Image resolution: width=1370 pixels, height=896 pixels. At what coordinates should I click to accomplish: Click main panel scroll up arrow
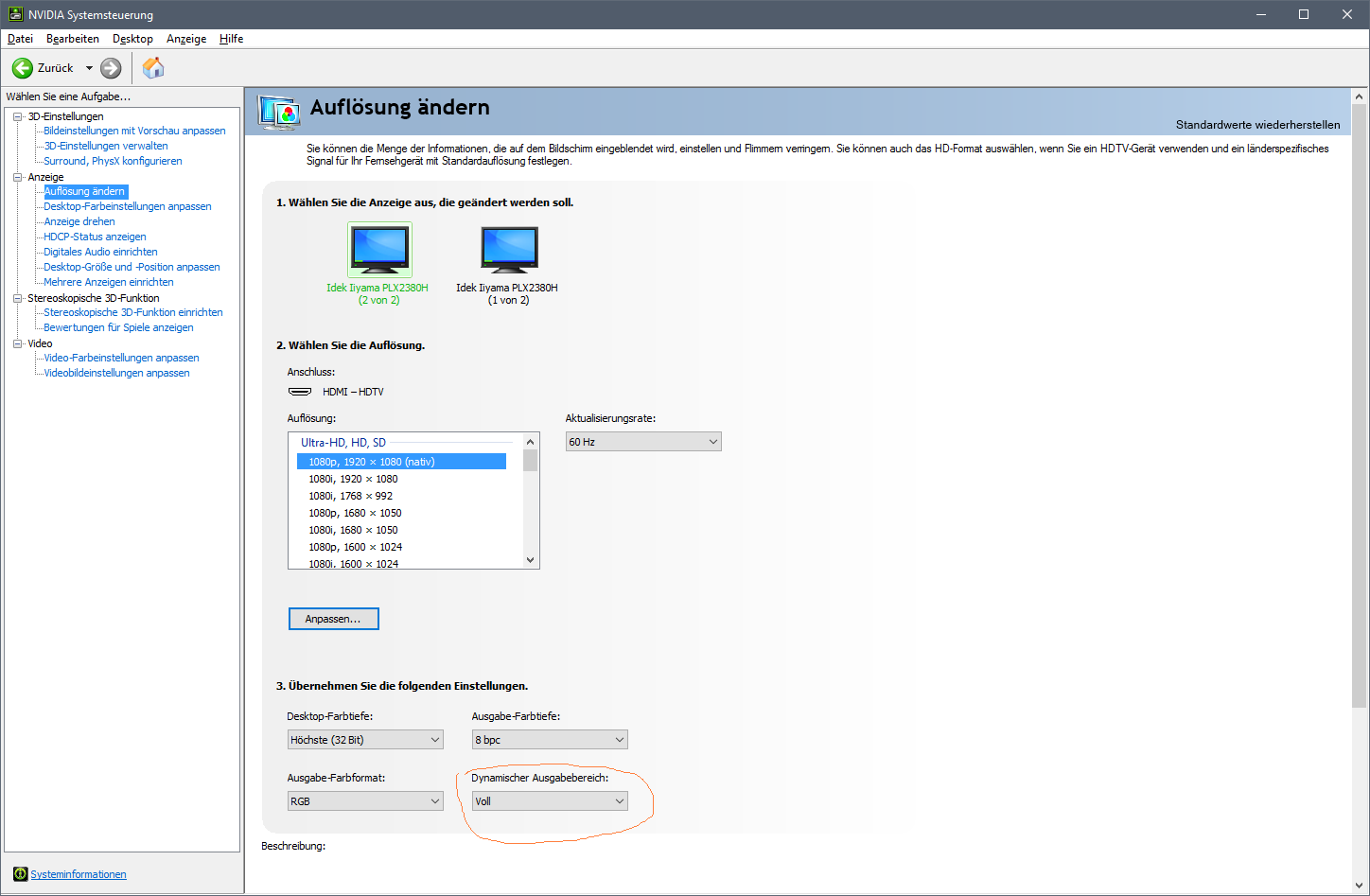(x=1360, y=96)
